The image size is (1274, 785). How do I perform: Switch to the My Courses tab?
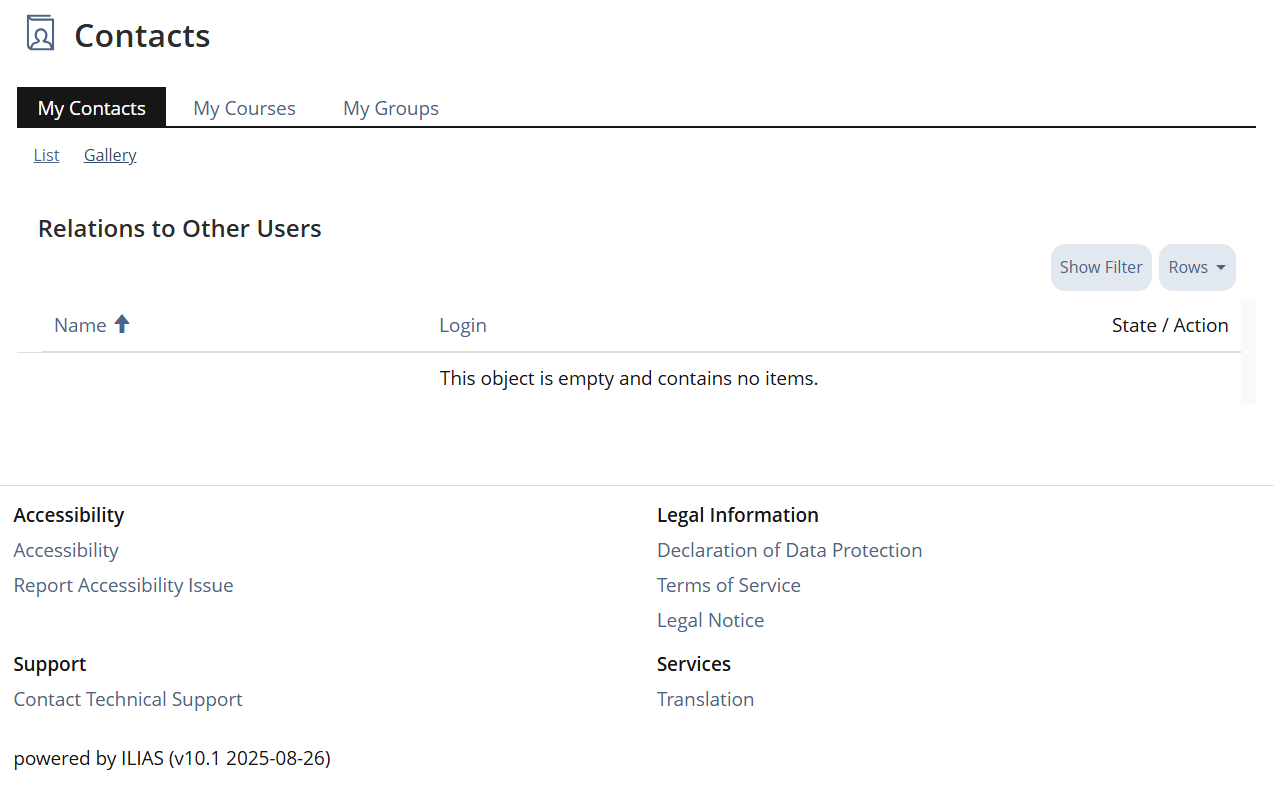tap(244, 108)
